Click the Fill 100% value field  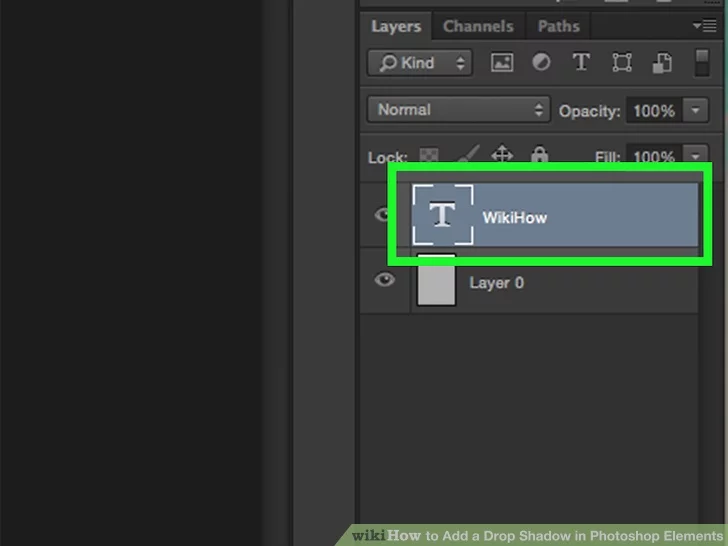[654, 153]
